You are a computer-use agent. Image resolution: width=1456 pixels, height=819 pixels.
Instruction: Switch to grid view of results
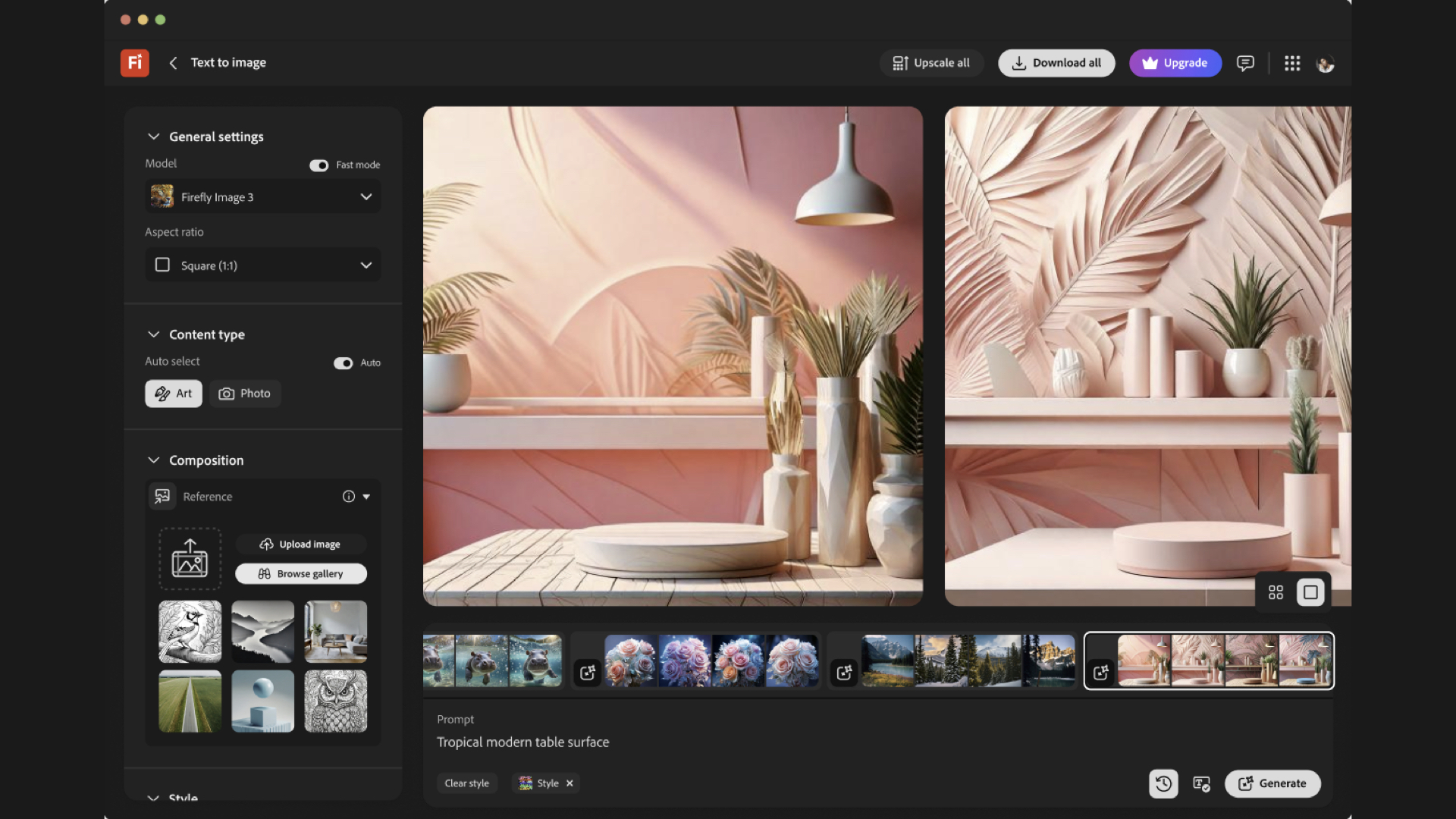[x=1276, y=592]
